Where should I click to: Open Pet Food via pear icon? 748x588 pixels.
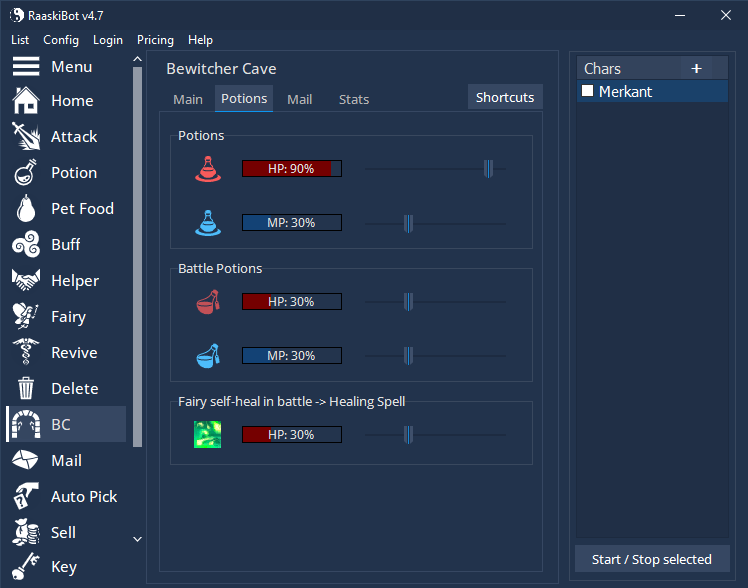point(26,208)
